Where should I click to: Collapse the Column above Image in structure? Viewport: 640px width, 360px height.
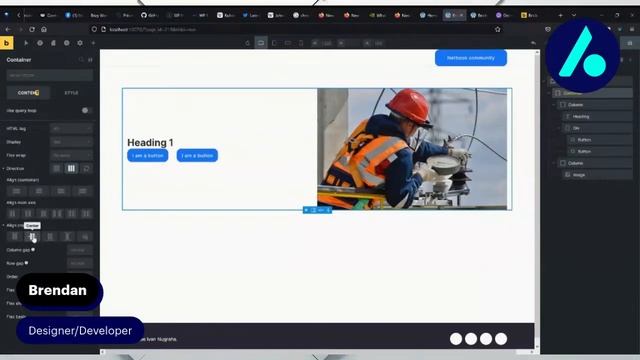pyautogui.click(x=554, y=163)
